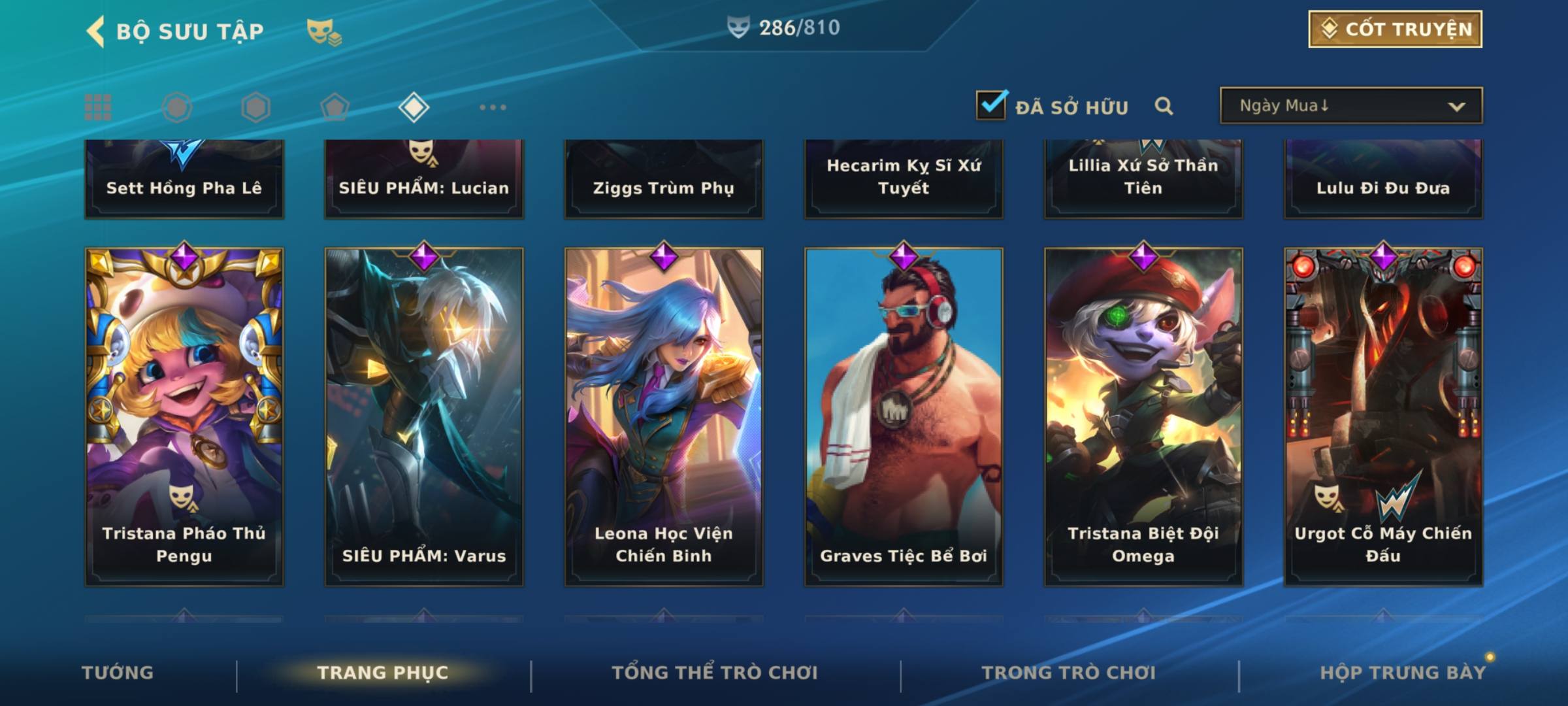Open the Hộp Trưng Bày tab
The height and width of the screenshot is (706, 1568).
point(1403,673)
